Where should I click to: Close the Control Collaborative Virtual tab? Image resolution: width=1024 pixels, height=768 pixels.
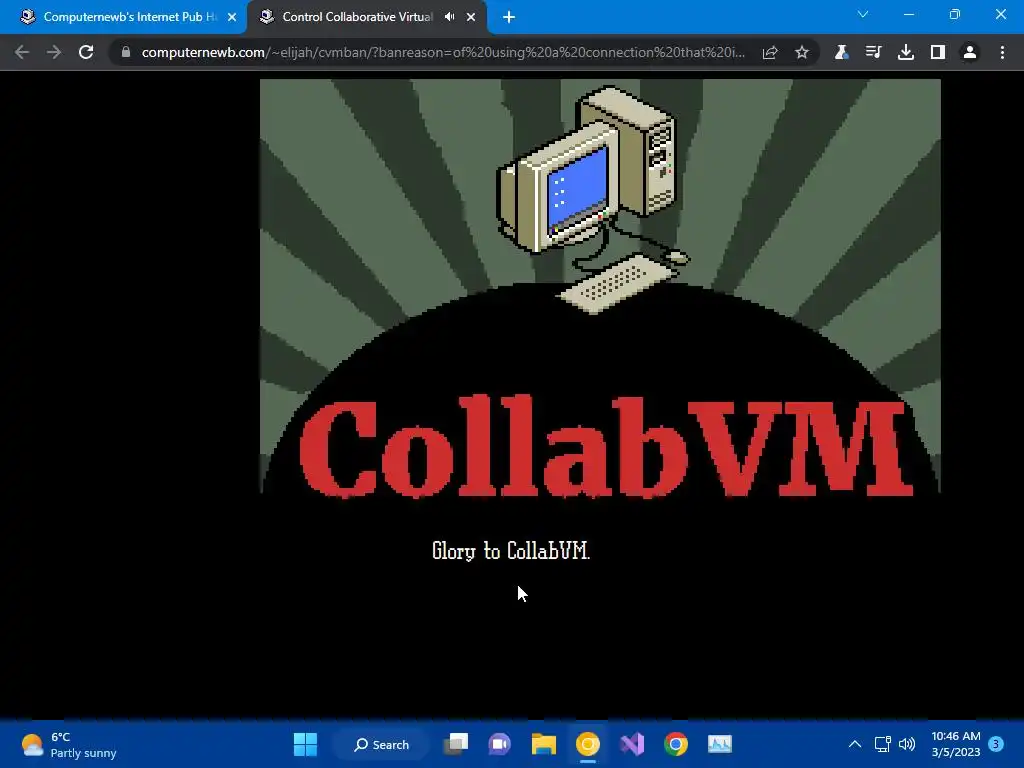pyautogui.click(x=471, y=17)
